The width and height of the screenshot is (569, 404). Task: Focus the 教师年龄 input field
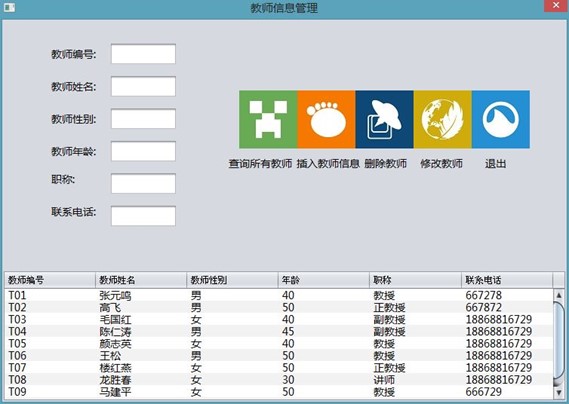pos(143,151)
